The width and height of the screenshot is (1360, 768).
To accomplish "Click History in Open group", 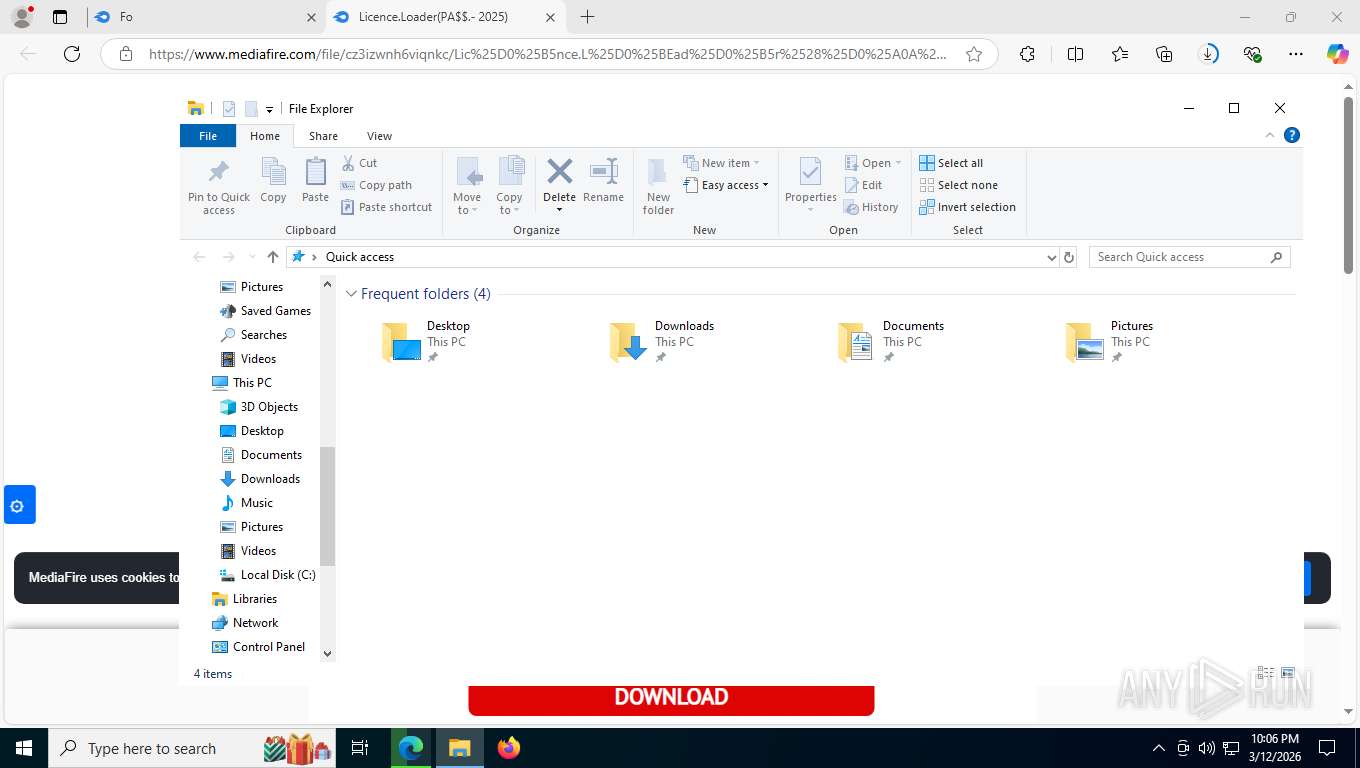I will coord(872,207).
